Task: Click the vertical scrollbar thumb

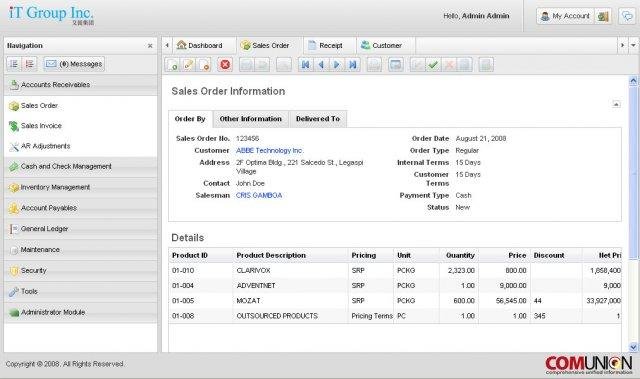Action: (633, 172)
